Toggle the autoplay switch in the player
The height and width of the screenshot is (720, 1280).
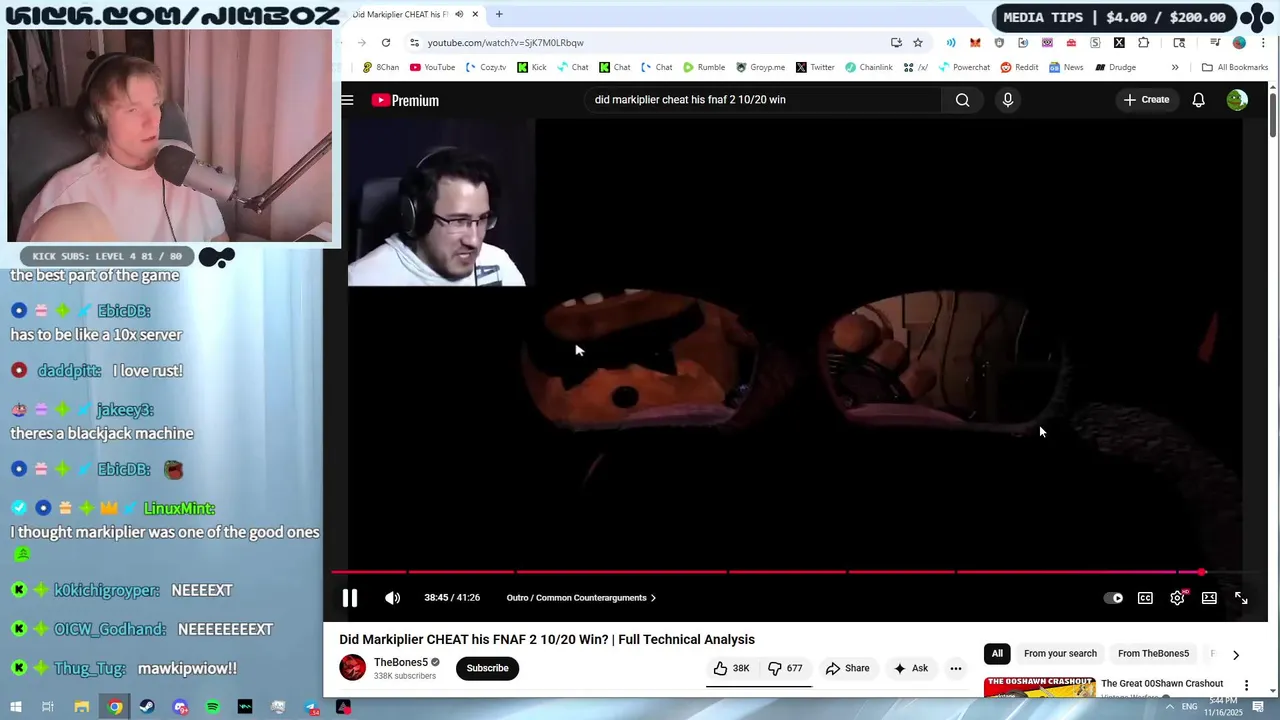tap(1113, 598)
